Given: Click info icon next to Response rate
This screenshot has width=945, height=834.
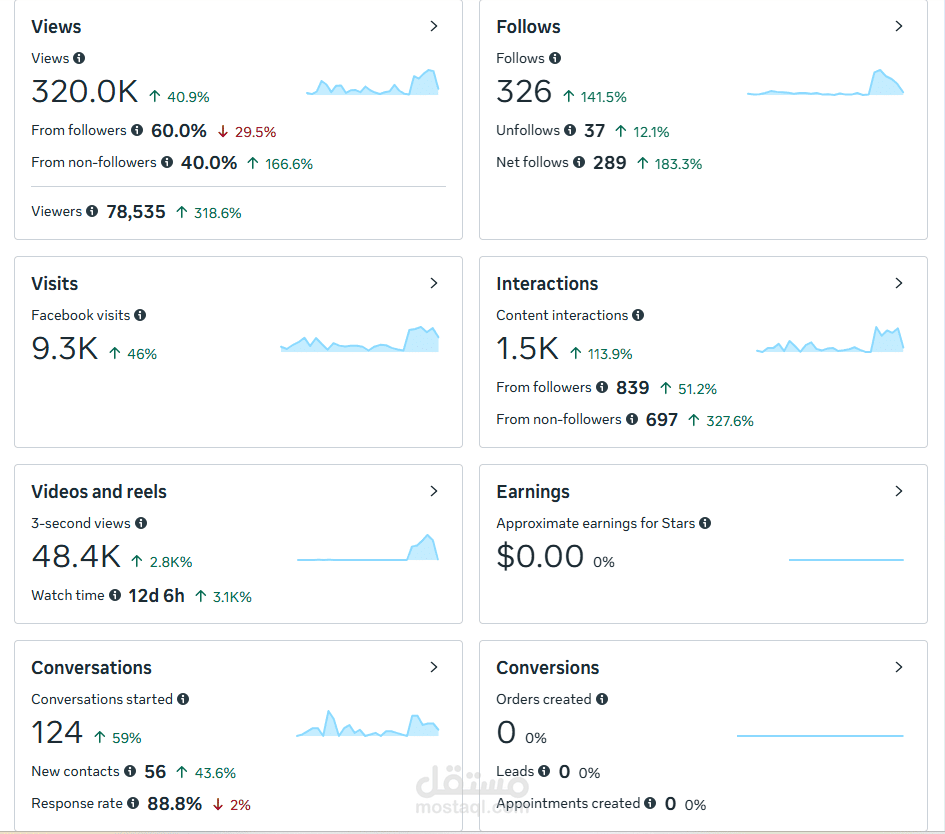Looking at the screenshot, I should pyautogui.click(x=133, y=803).
